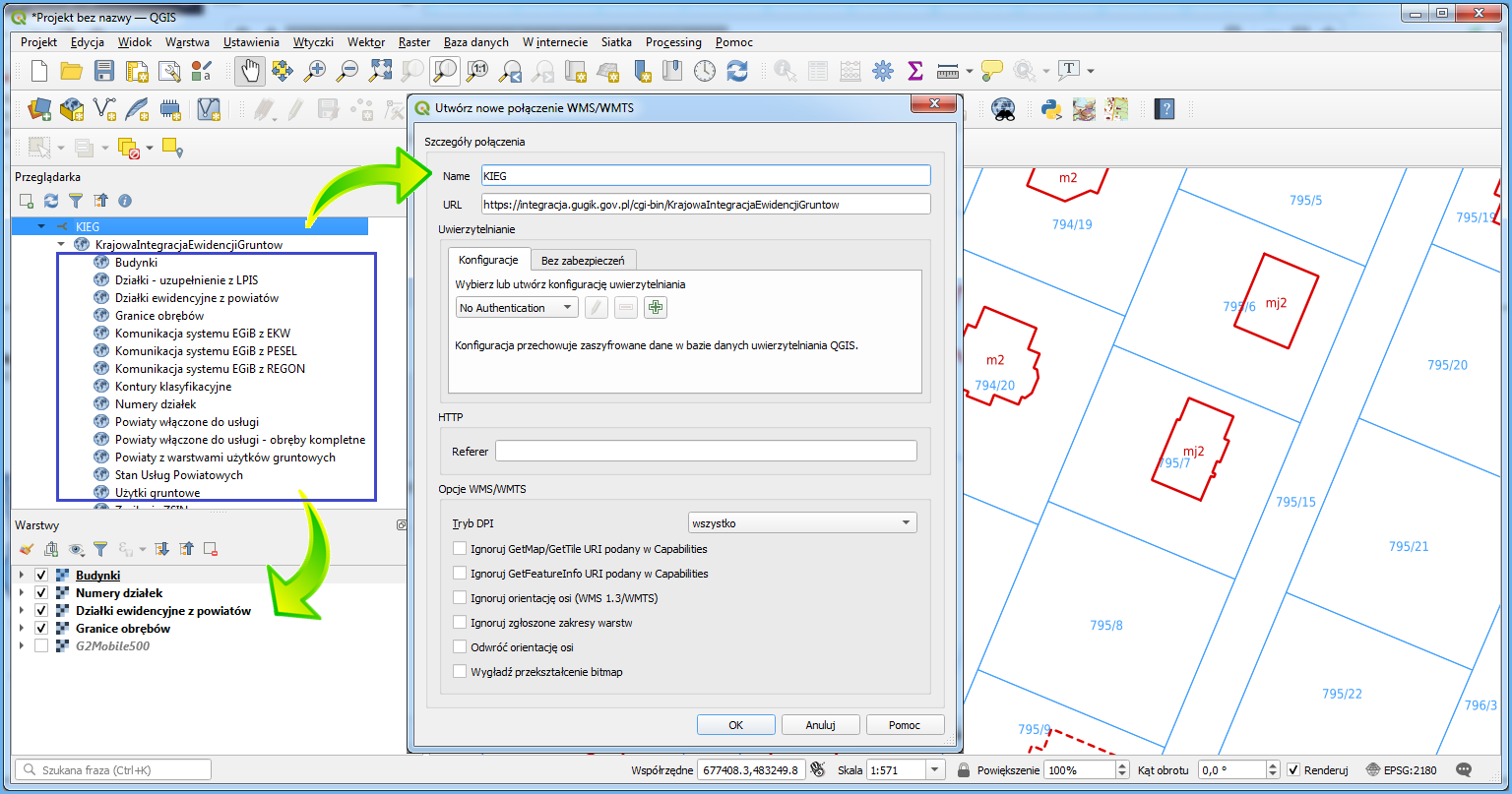Viewport: 1512px width, 794px height.
Task: Open the Warstwa menu
Action: pyautogui.click(x=187, y=42)
